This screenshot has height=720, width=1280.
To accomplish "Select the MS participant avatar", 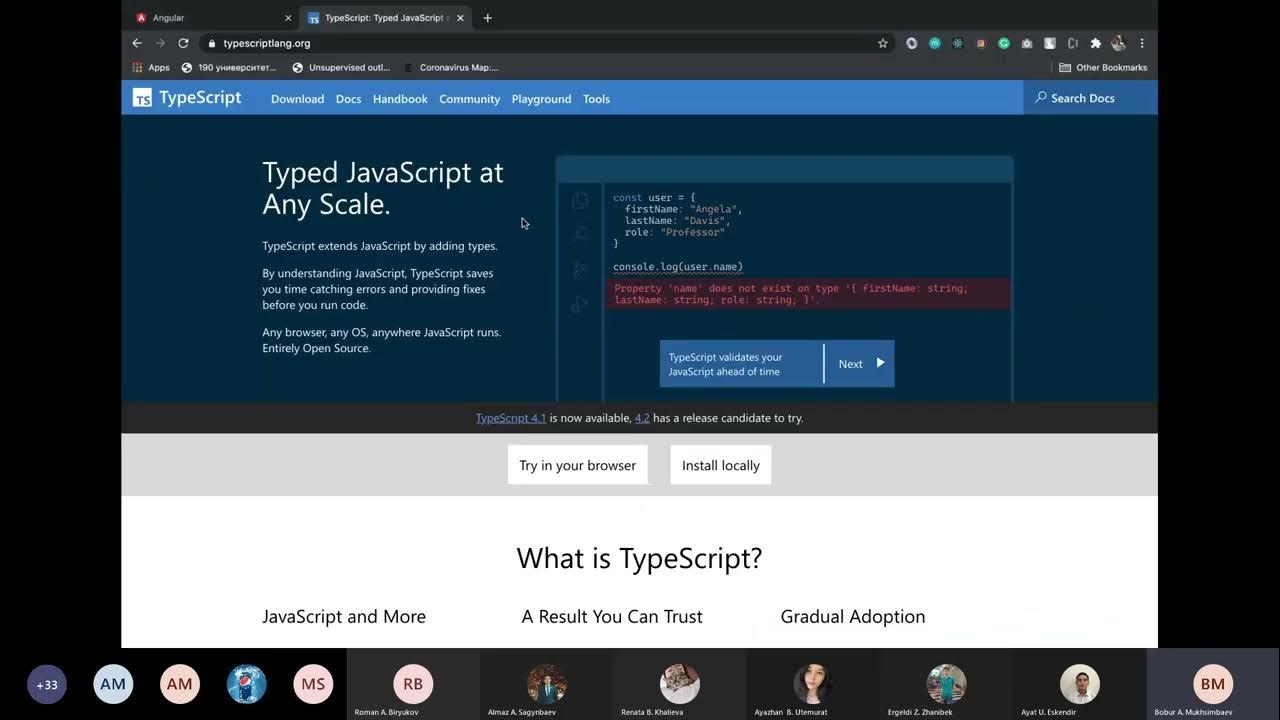I will coord(313,684).
